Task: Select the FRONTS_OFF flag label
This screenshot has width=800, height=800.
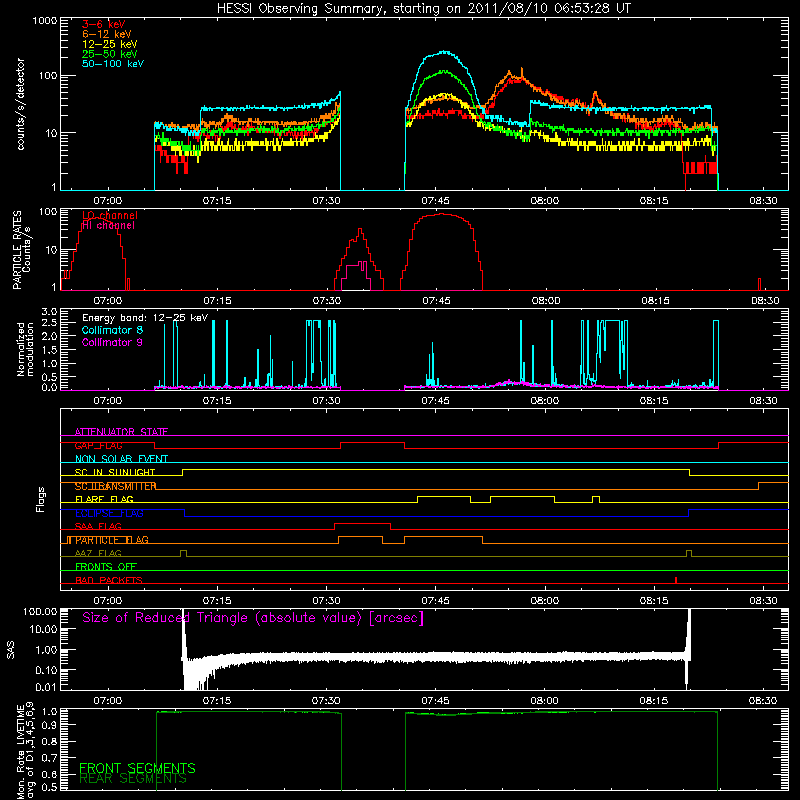Action: click(106, 567)
